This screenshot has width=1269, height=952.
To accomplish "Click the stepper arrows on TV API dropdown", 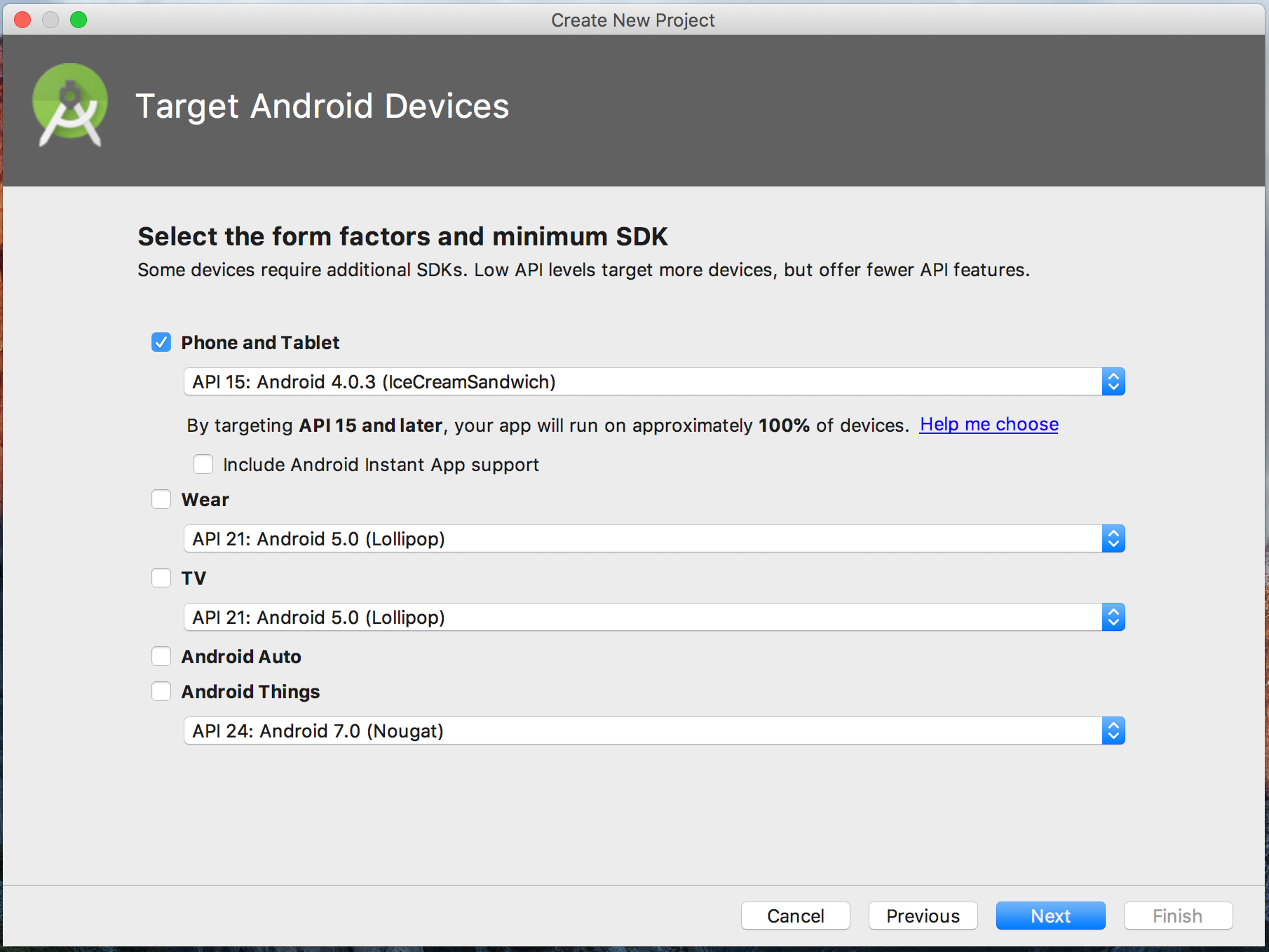I will 1113,617.
